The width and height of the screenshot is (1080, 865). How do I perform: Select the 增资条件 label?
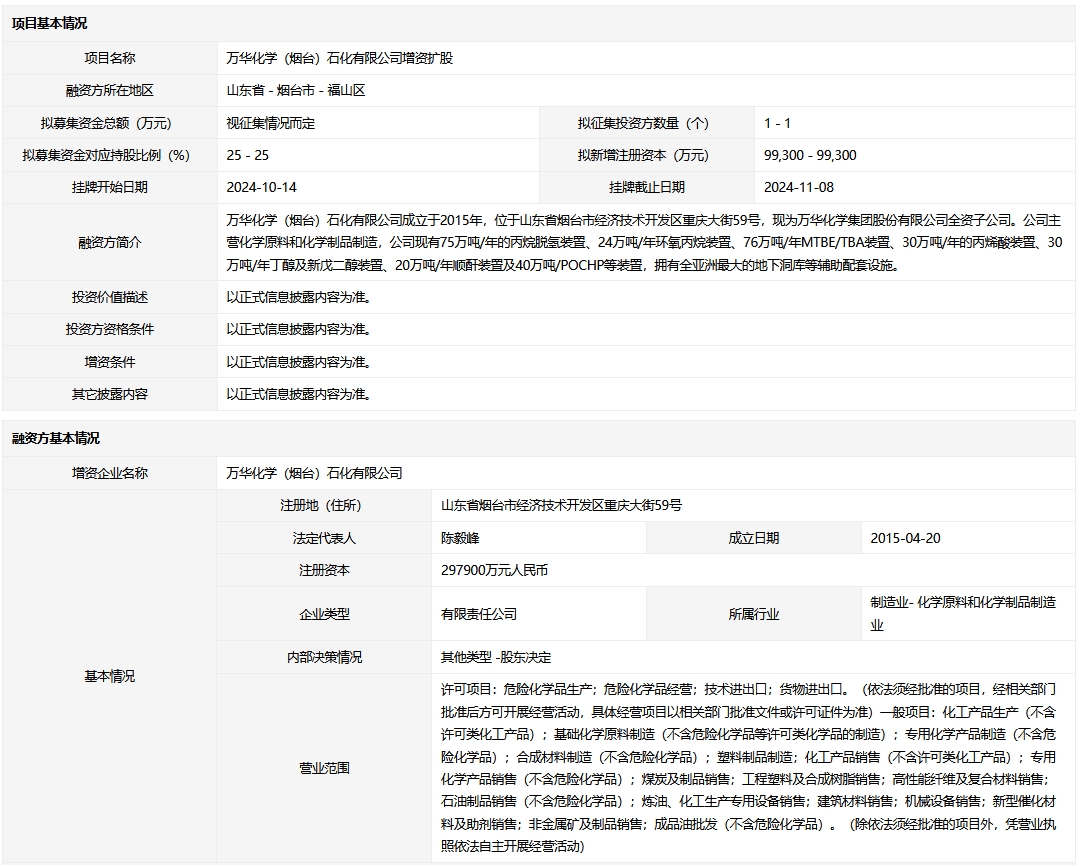pyautogui.click(x=110, y=362)
